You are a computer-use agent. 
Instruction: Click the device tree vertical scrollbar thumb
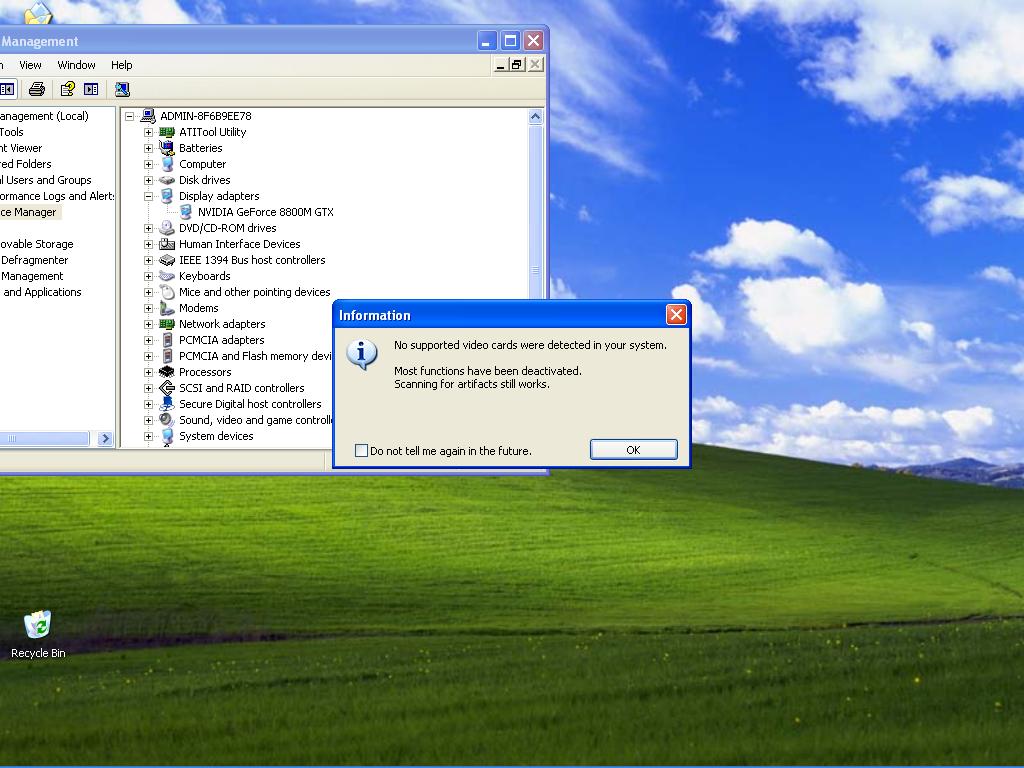click(536, 270)
